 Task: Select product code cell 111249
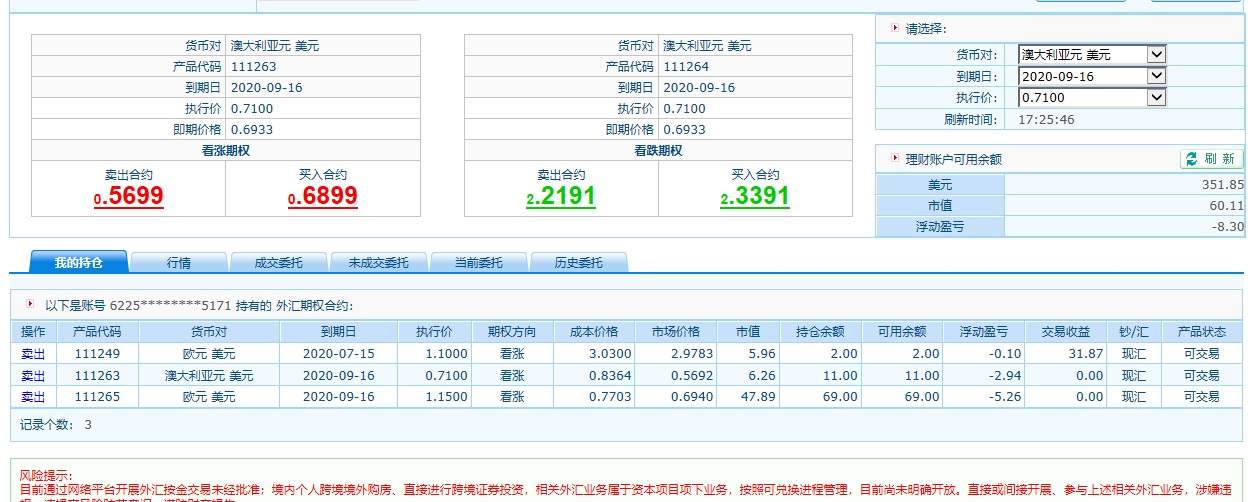97,354
